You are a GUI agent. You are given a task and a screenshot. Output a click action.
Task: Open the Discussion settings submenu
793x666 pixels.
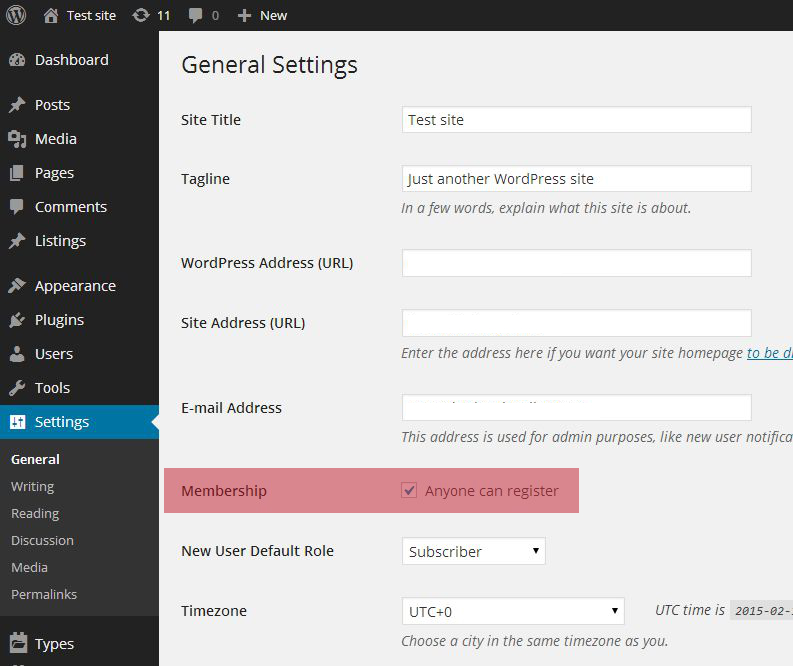point(42,541)
